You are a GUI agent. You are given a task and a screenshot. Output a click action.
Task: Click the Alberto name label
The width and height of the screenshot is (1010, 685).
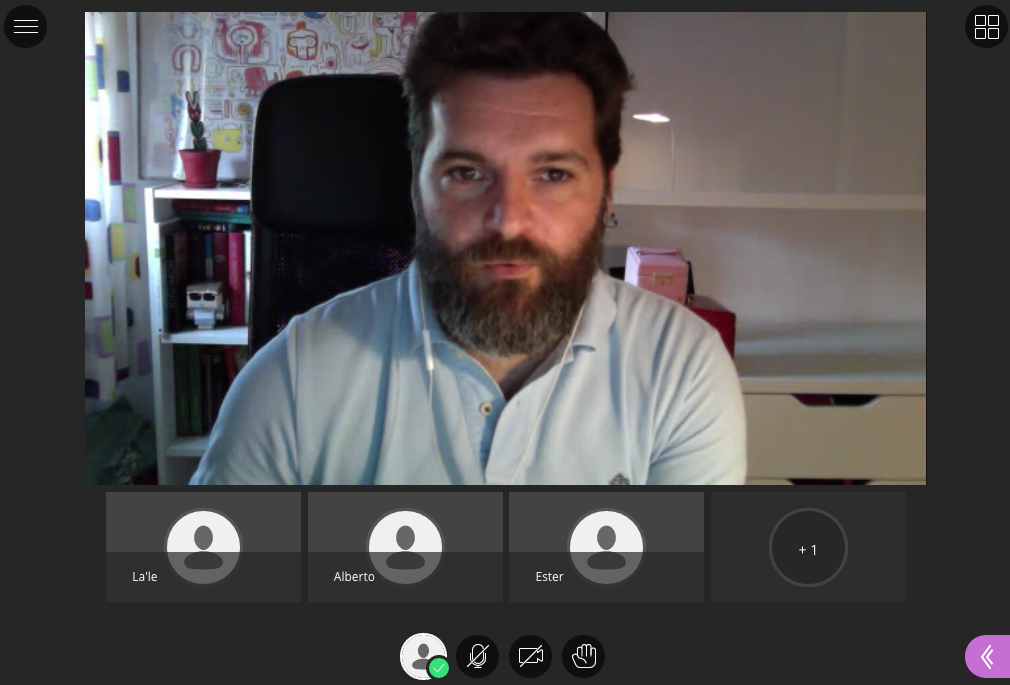click(x=354, y=577)
